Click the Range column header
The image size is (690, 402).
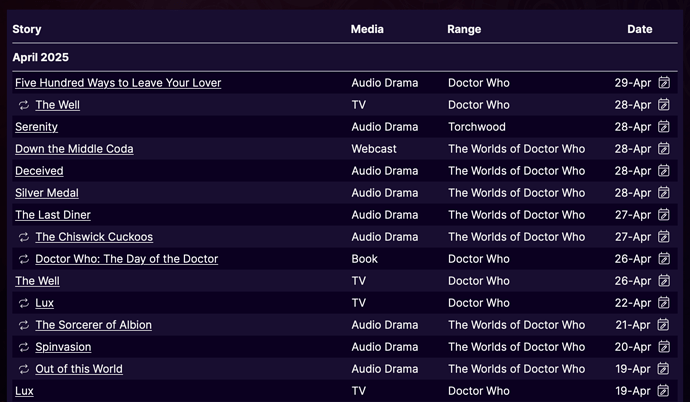tap(464, 29)
